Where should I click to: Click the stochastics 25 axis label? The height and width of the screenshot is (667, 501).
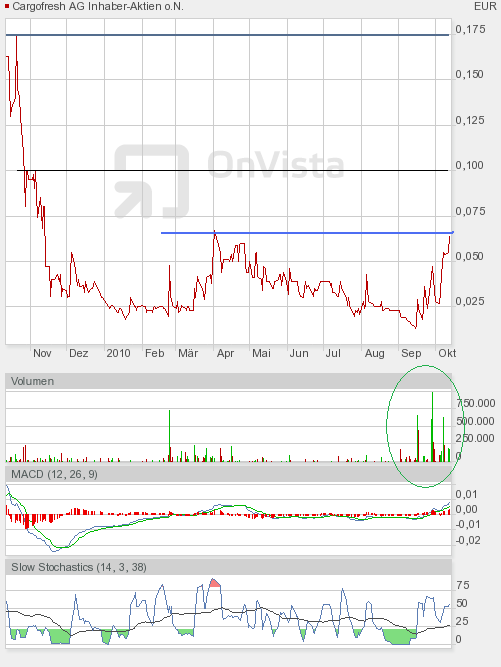[x=462, y=621]
